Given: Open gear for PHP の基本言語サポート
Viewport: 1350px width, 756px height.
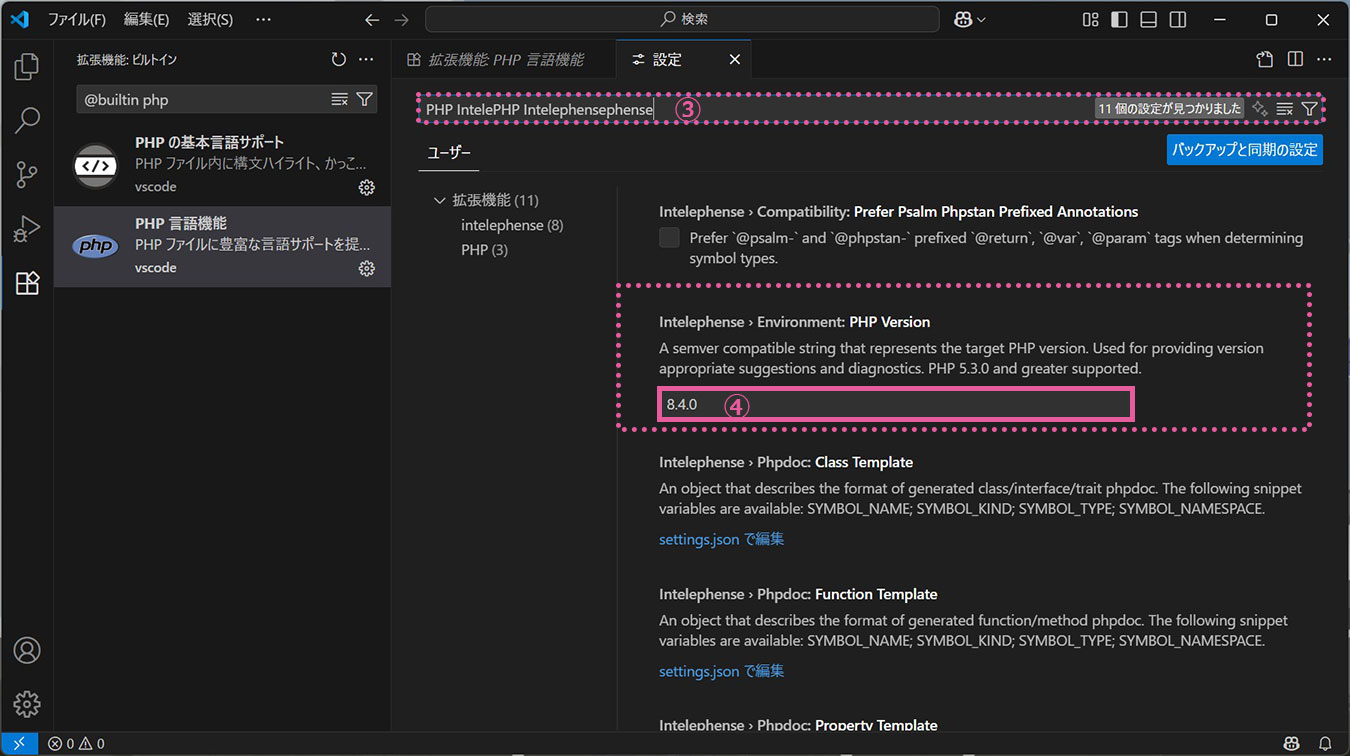Looking at the screenshot, I should point(367,187).
